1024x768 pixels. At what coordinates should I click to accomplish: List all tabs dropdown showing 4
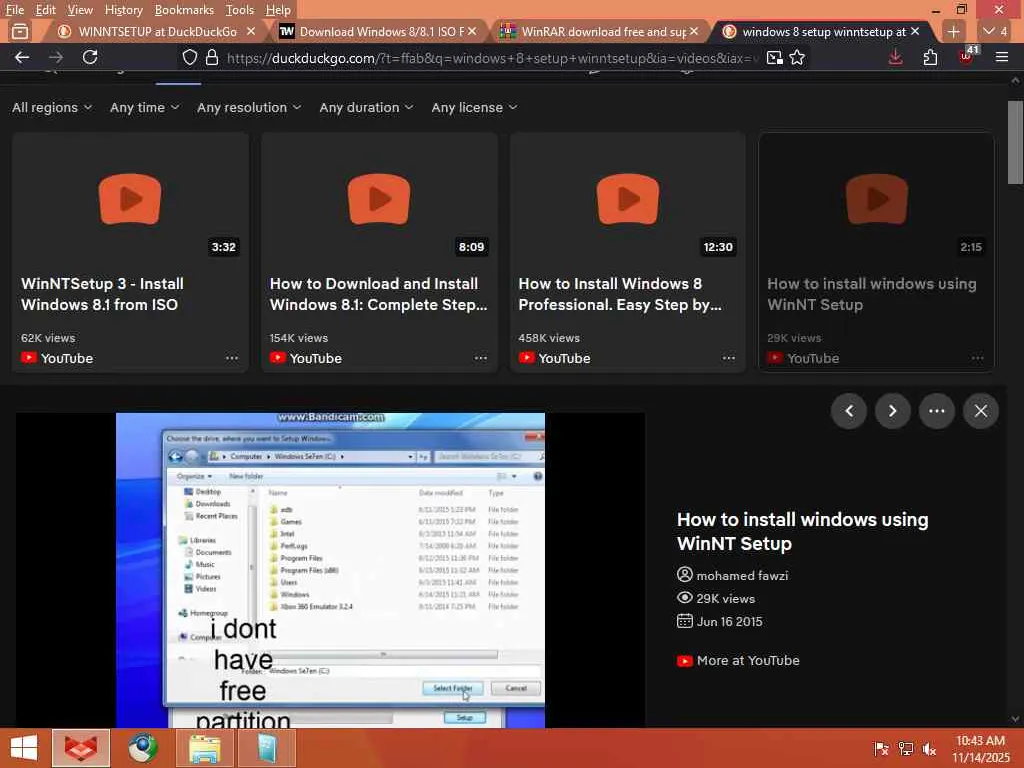tap(995, 31)
